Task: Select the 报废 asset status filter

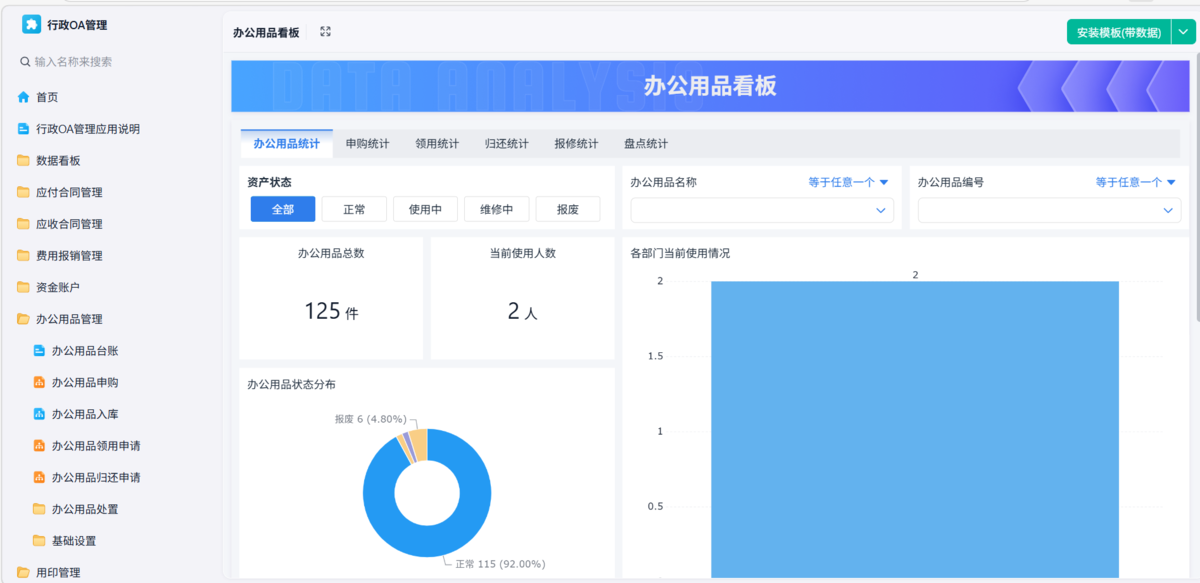Action: point(567,208)
